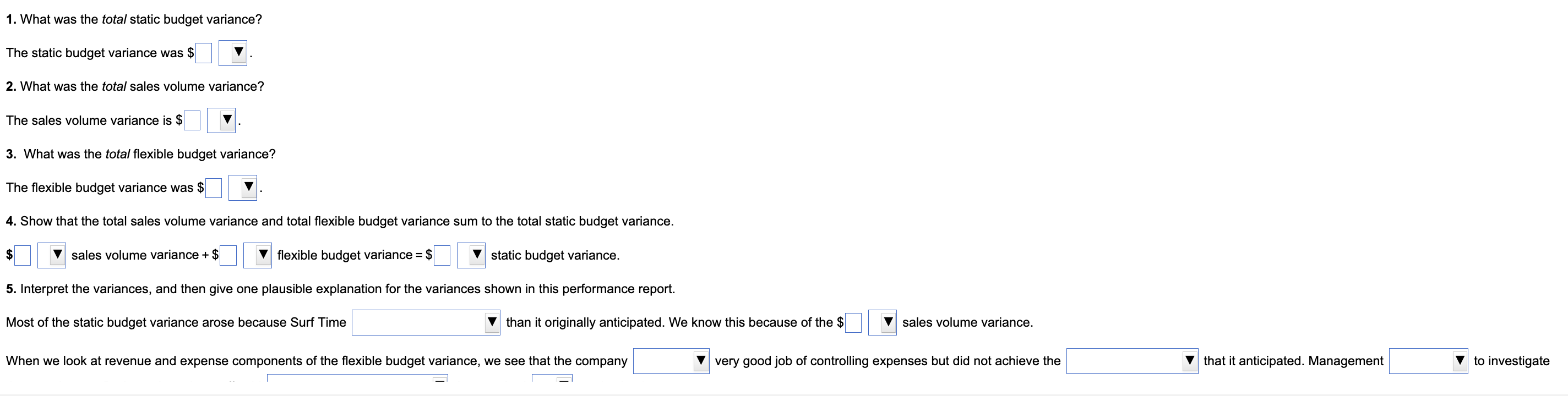Click the flexible budget variance amount field
This screenshot has height=396, width=1568.
click(213, 188)
